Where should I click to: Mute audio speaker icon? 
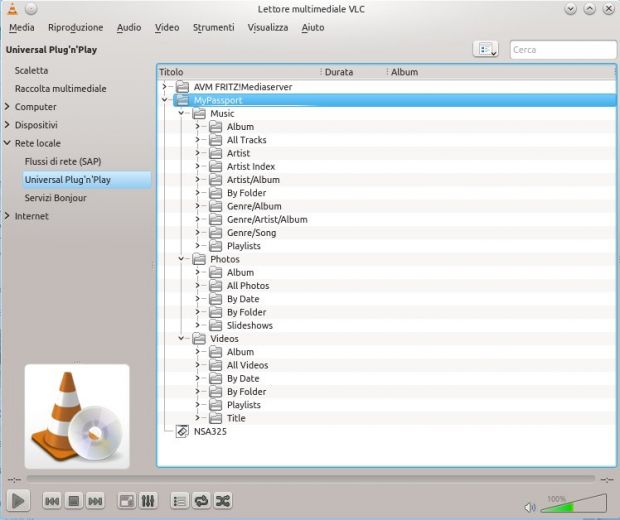[529, 507]
